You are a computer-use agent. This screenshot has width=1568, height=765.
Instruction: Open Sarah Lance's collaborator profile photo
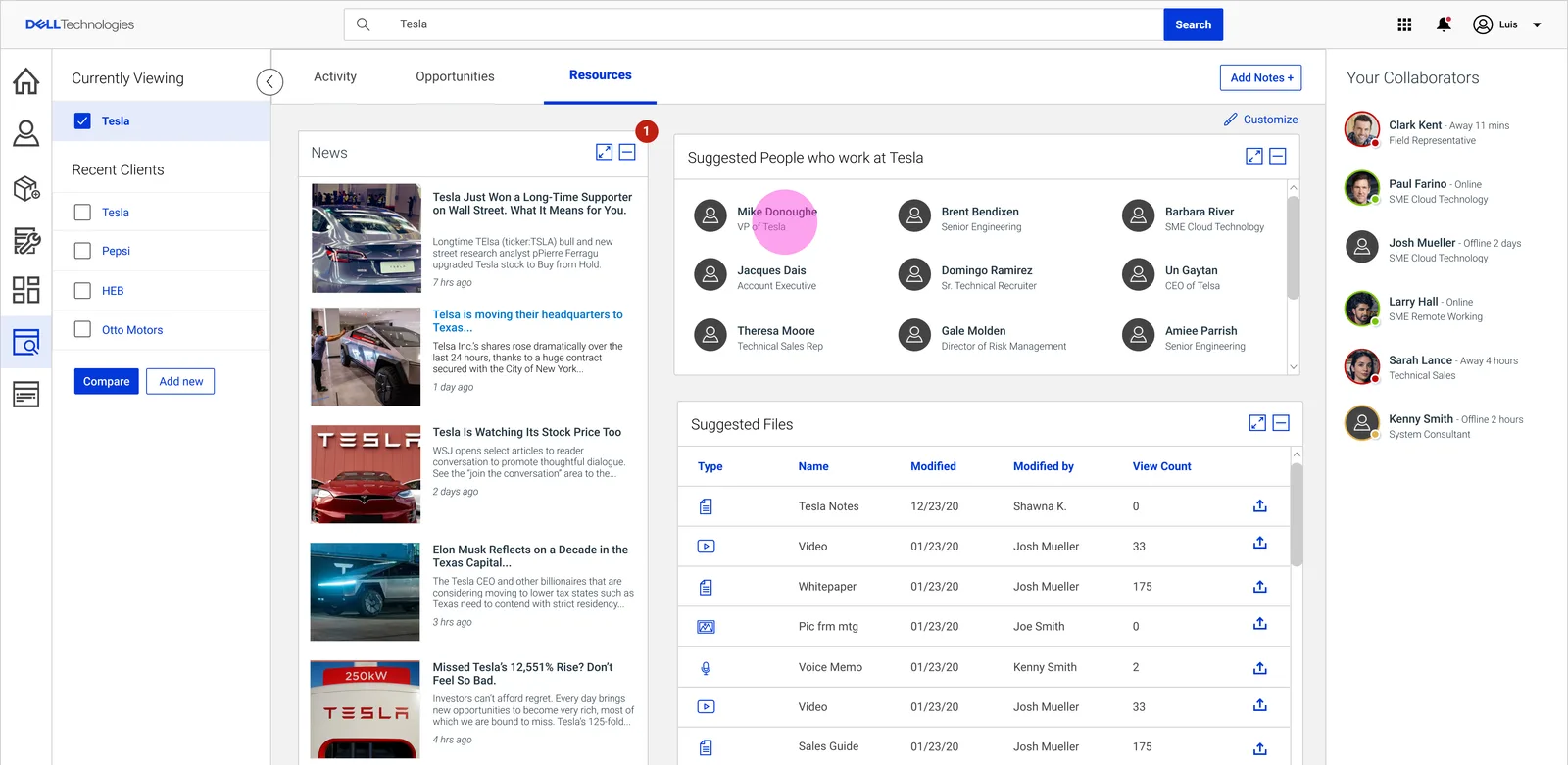[1362, 366]
